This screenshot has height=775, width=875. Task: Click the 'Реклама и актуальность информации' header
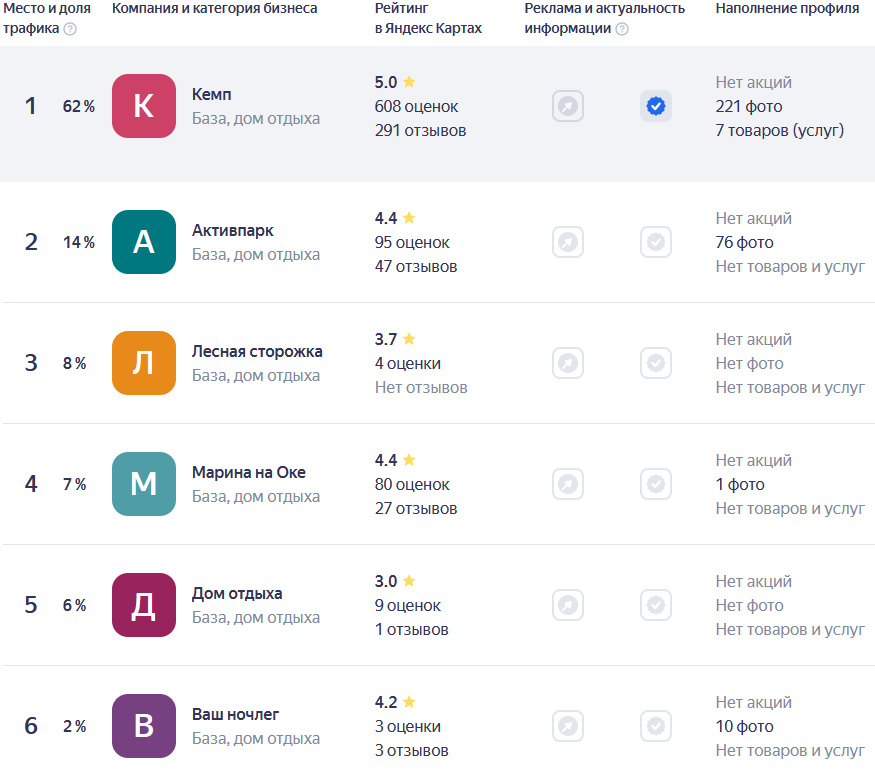(x=605, y=18)
